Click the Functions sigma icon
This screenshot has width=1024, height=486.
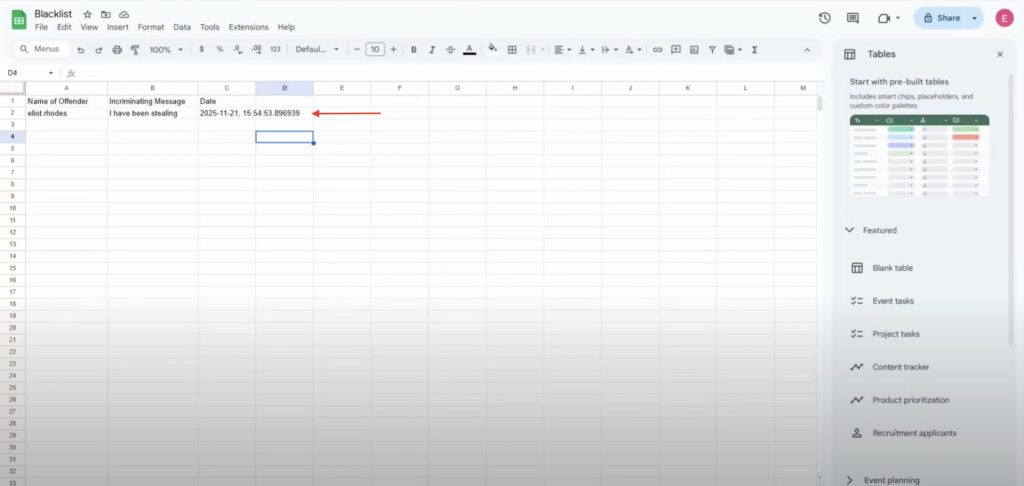tap(754, 49)
